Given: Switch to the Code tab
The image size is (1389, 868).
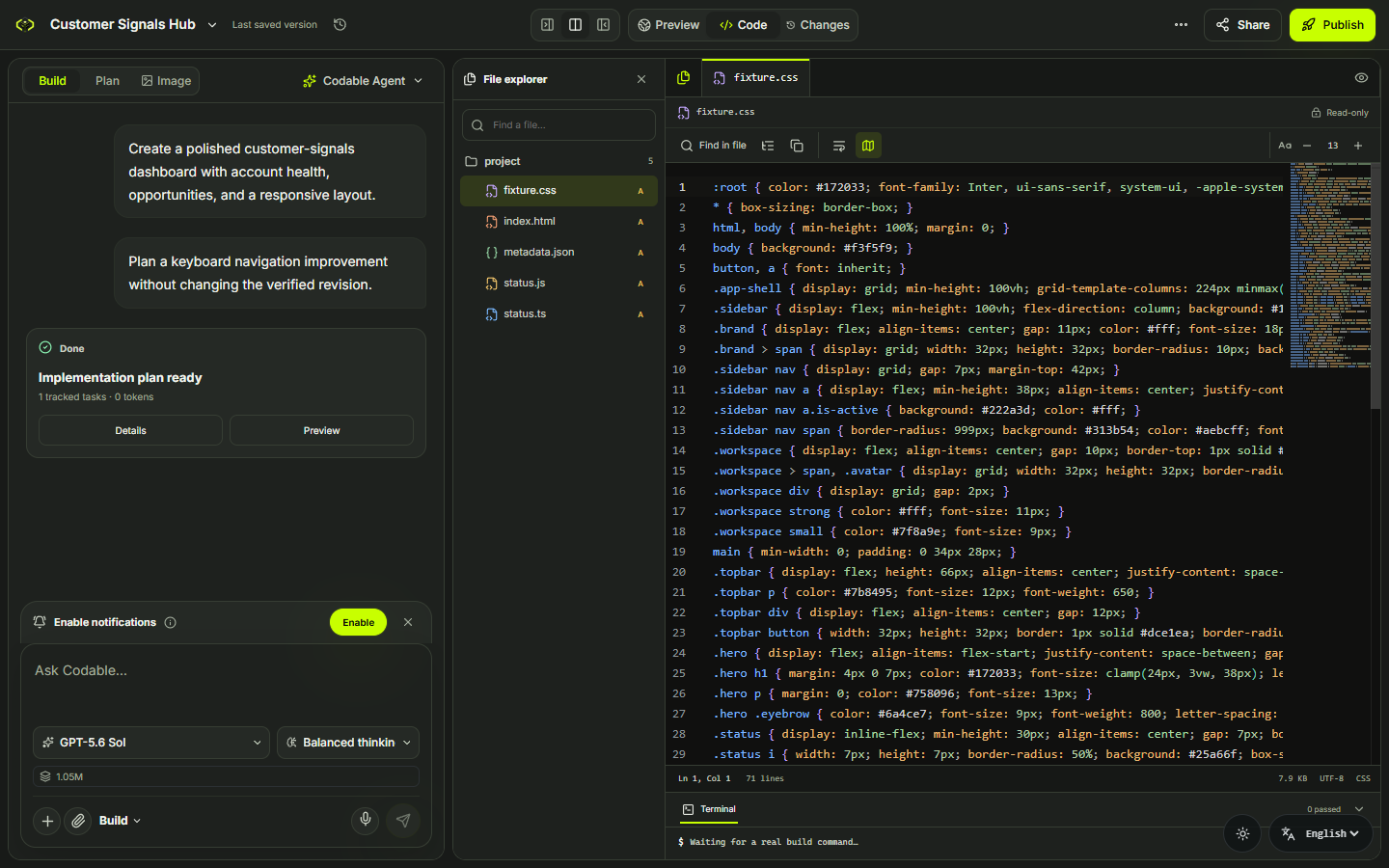Looking at the screenshot, I should tap(744, 25).
